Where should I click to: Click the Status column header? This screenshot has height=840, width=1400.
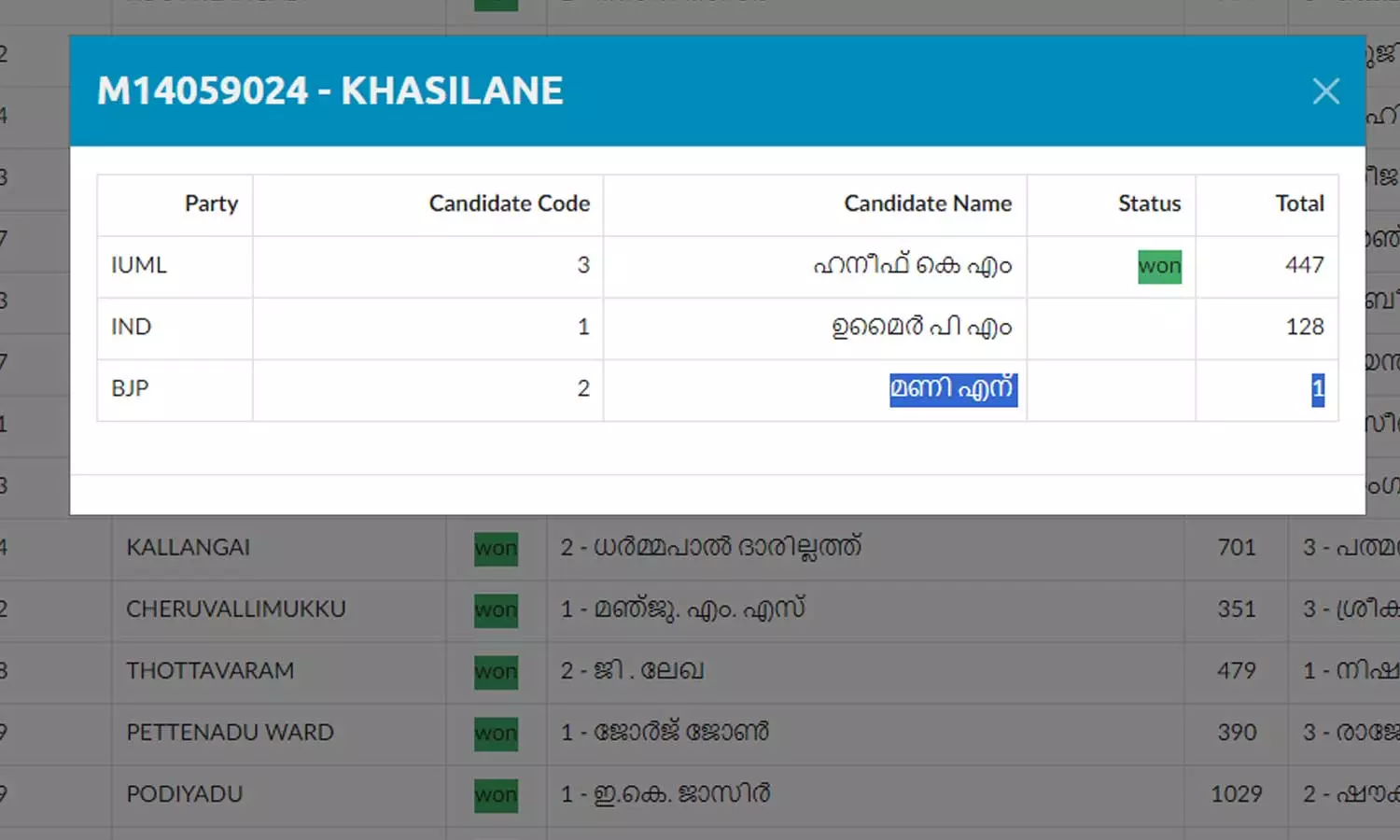[1149, 203]
